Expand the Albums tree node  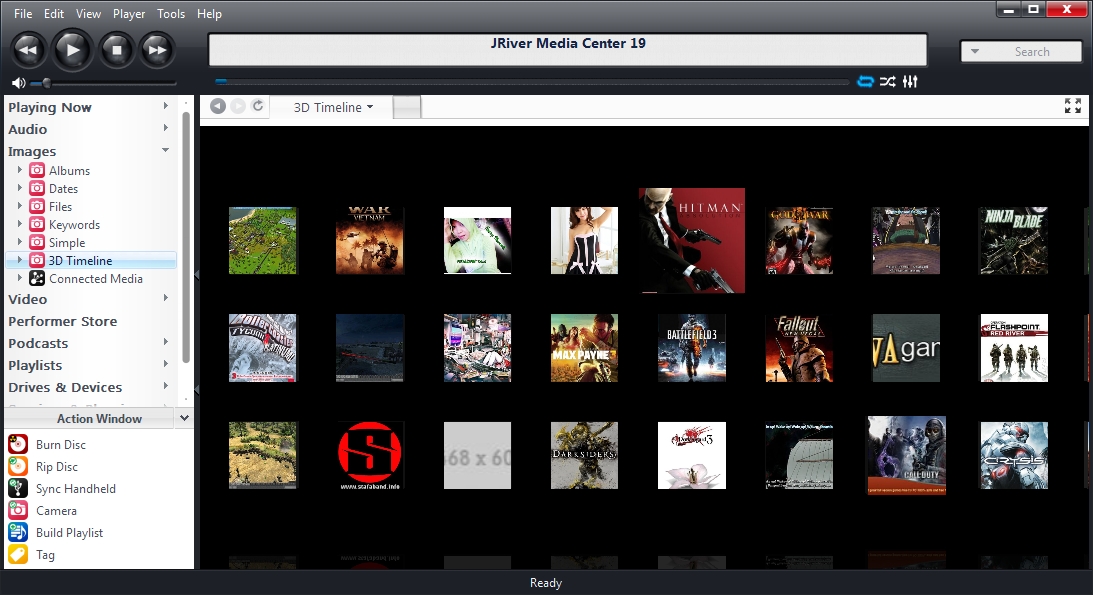tap(20, 169)
